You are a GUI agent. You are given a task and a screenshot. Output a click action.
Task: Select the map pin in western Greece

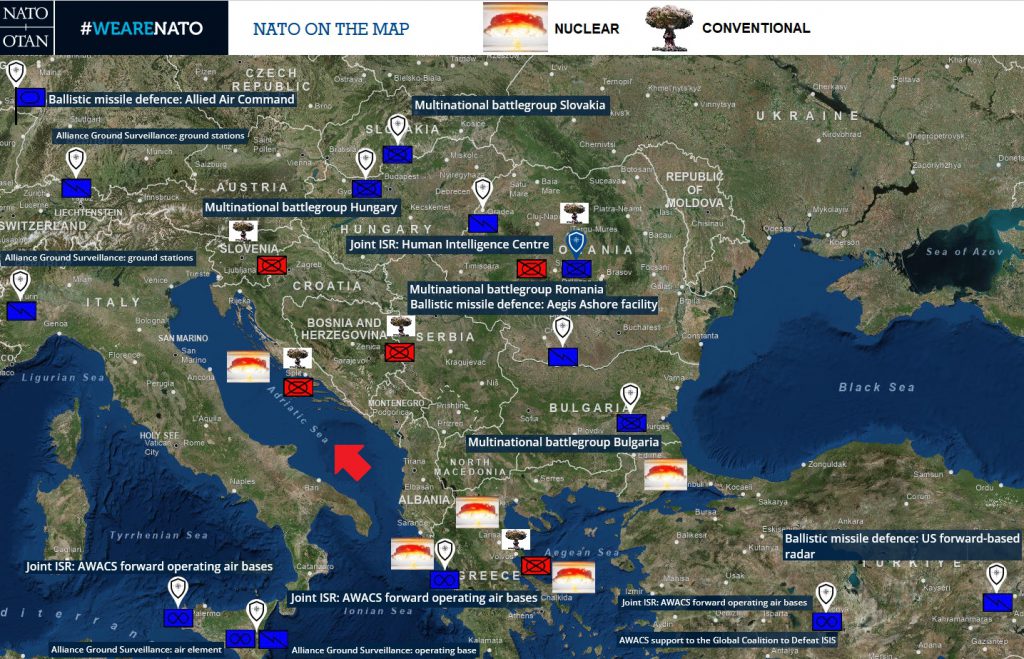click(x=445, y=553)
